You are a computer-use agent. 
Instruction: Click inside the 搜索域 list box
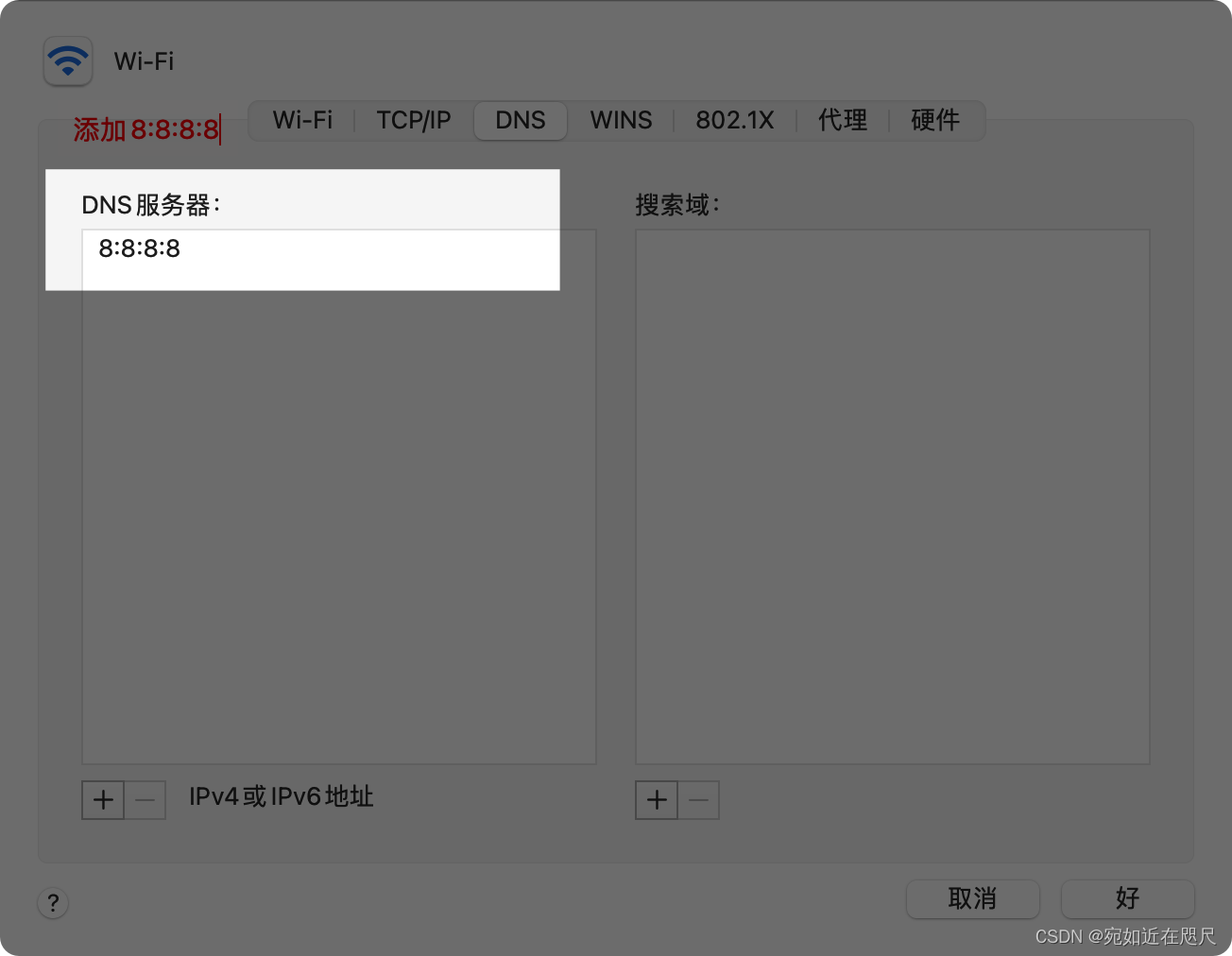point(892,496)
